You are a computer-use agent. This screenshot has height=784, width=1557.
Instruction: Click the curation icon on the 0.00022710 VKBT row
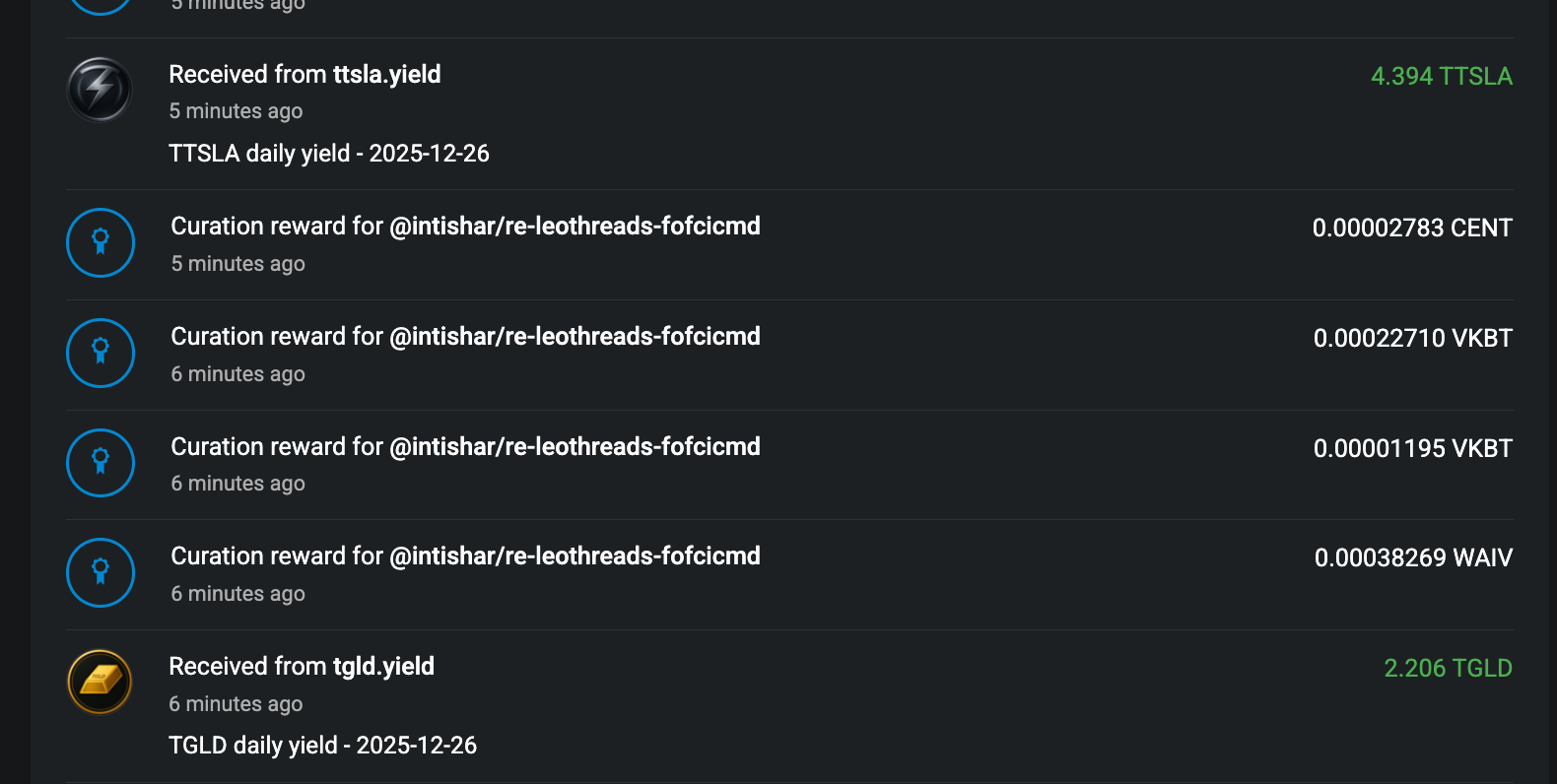(x=101, y=353)
